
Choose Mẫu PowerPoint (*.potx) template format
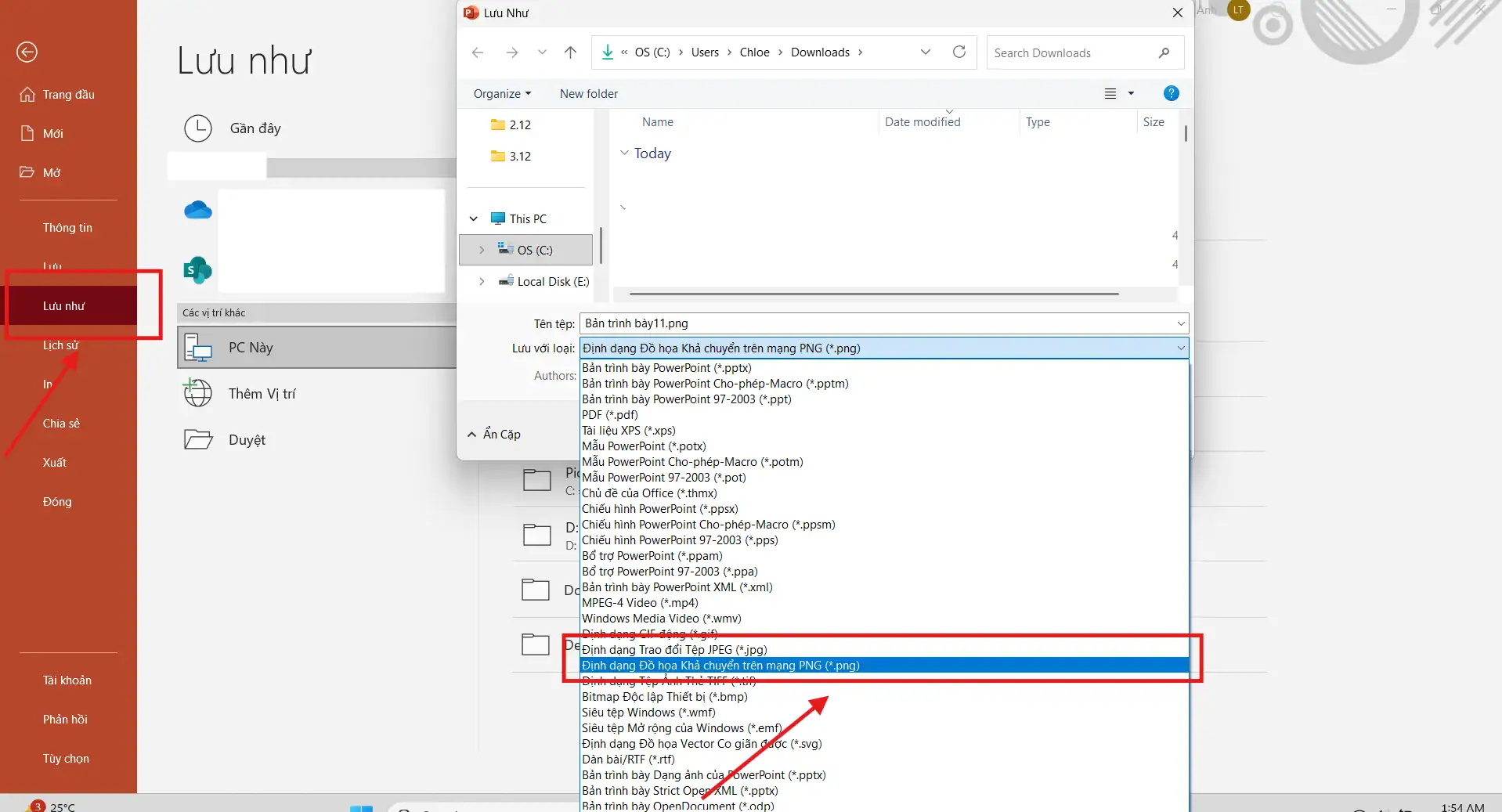pos(884,446)
